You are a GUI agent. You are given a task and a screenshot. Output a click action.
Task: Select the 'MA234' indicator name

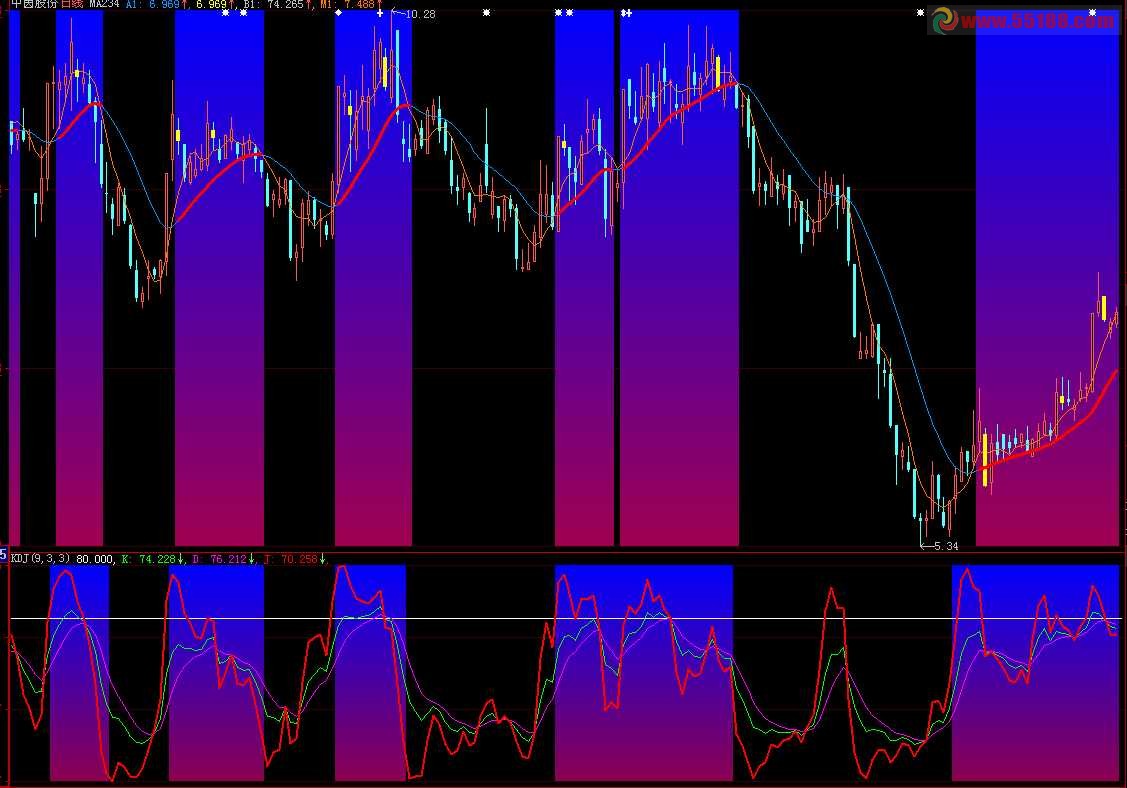(104, 4)
